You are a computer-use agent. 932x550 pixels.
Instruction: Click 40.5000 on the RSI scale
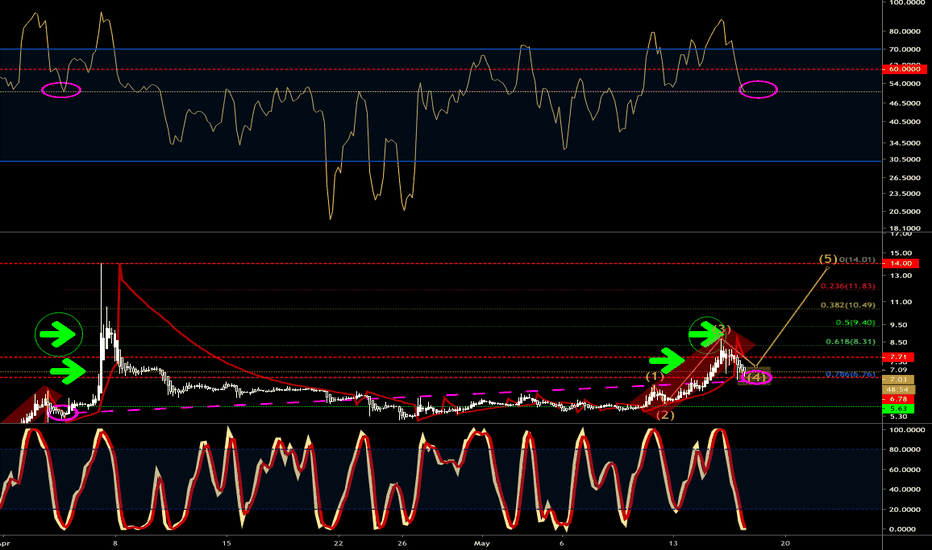click(905, 121)
